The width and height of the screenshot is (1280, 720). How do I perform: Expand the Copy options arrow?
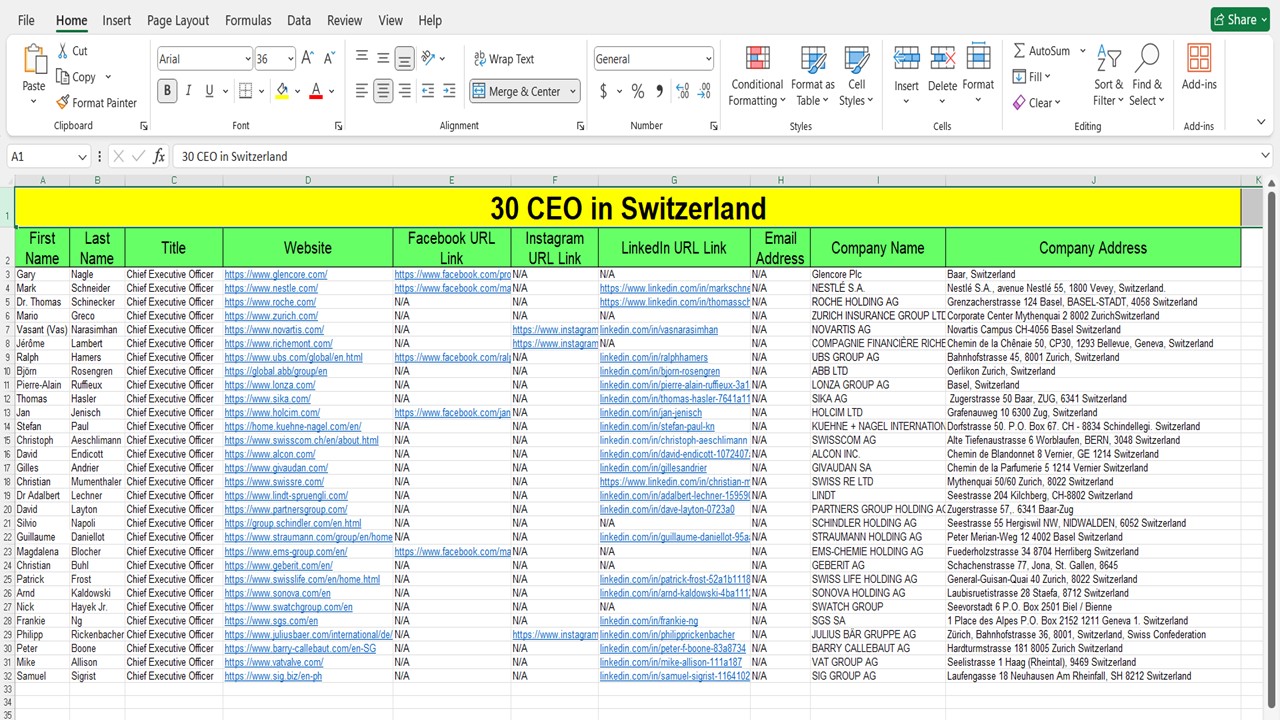pyautogui.click(x=108, y=77)
